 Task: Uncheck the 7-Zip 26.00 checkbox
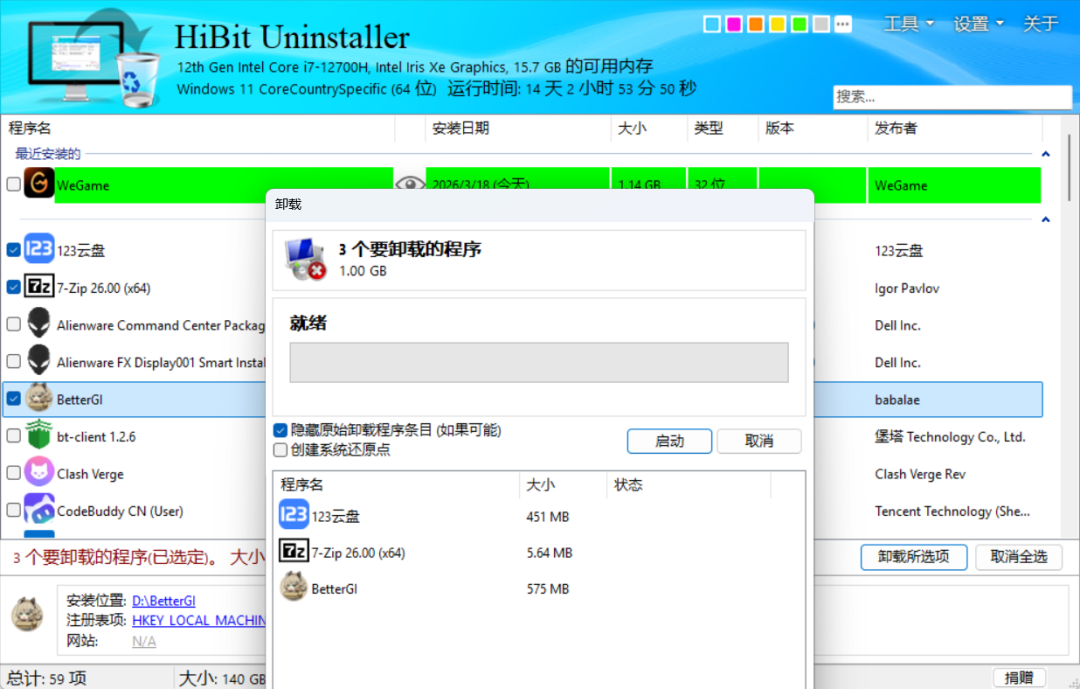(x=13, y=287)
